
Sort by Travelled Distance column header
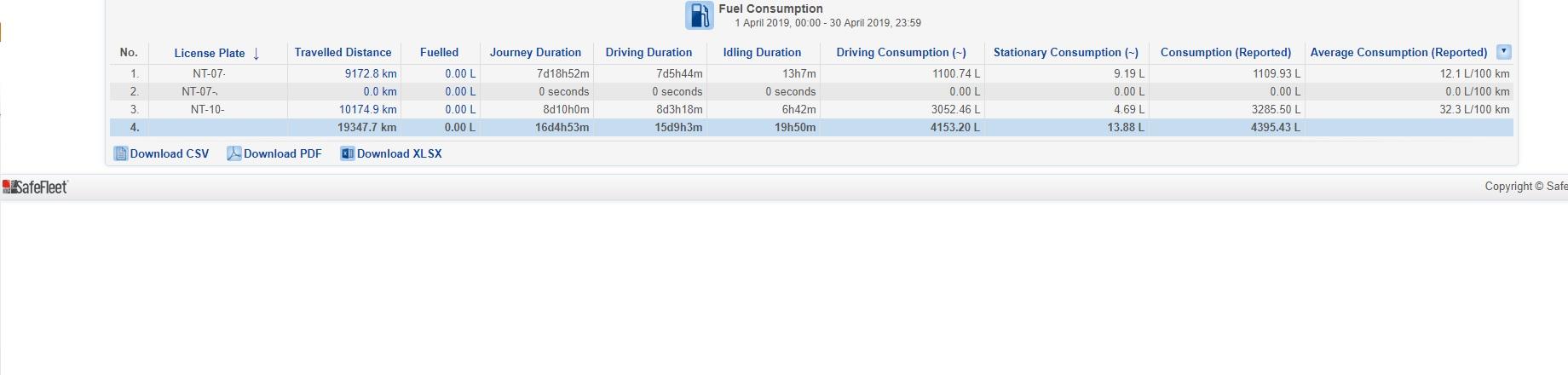(x=343, y=53)
